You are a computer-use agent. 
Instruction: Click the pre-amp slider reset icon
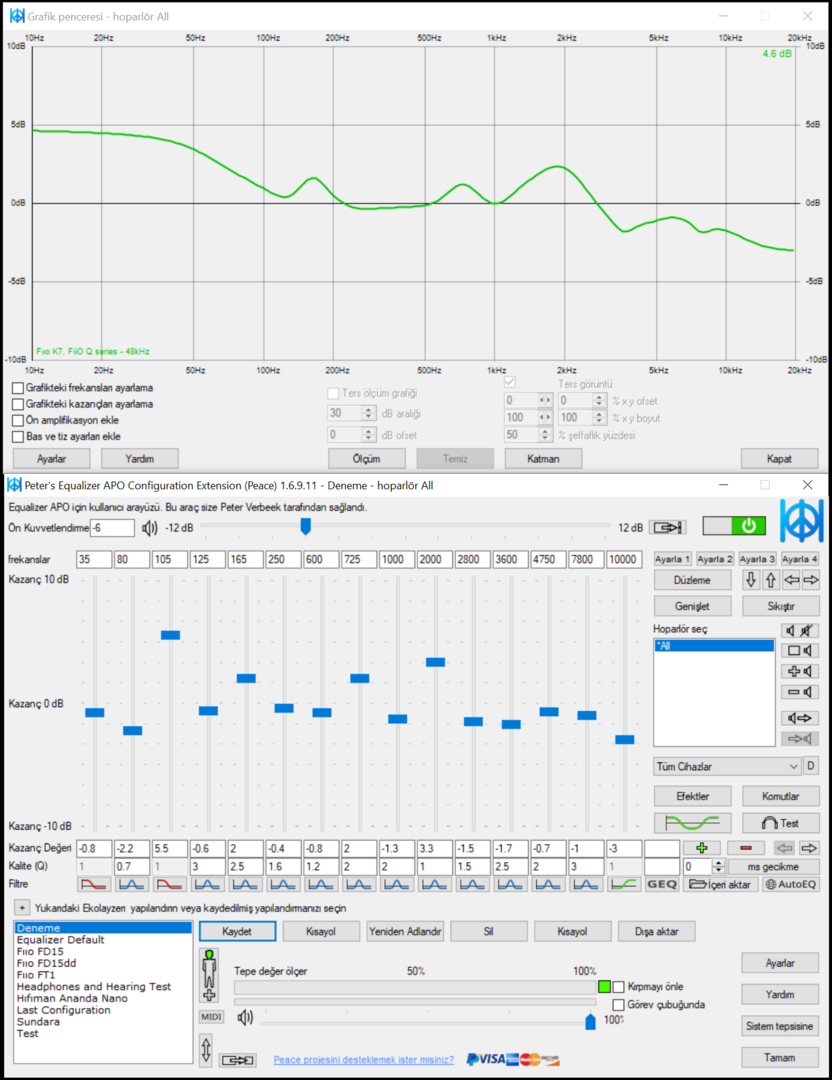pyautogui.click(x=668, y=528)
